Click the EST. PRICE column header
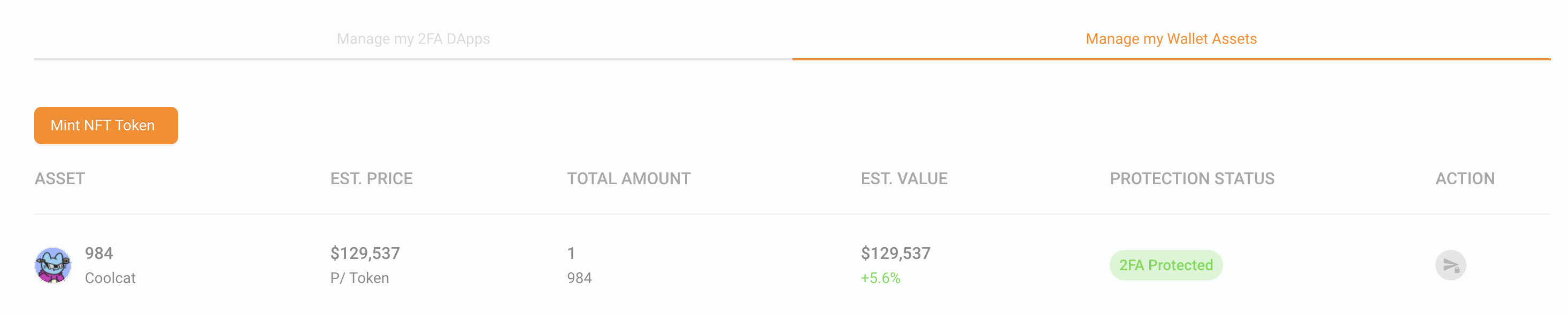 (x=371, y=178)
